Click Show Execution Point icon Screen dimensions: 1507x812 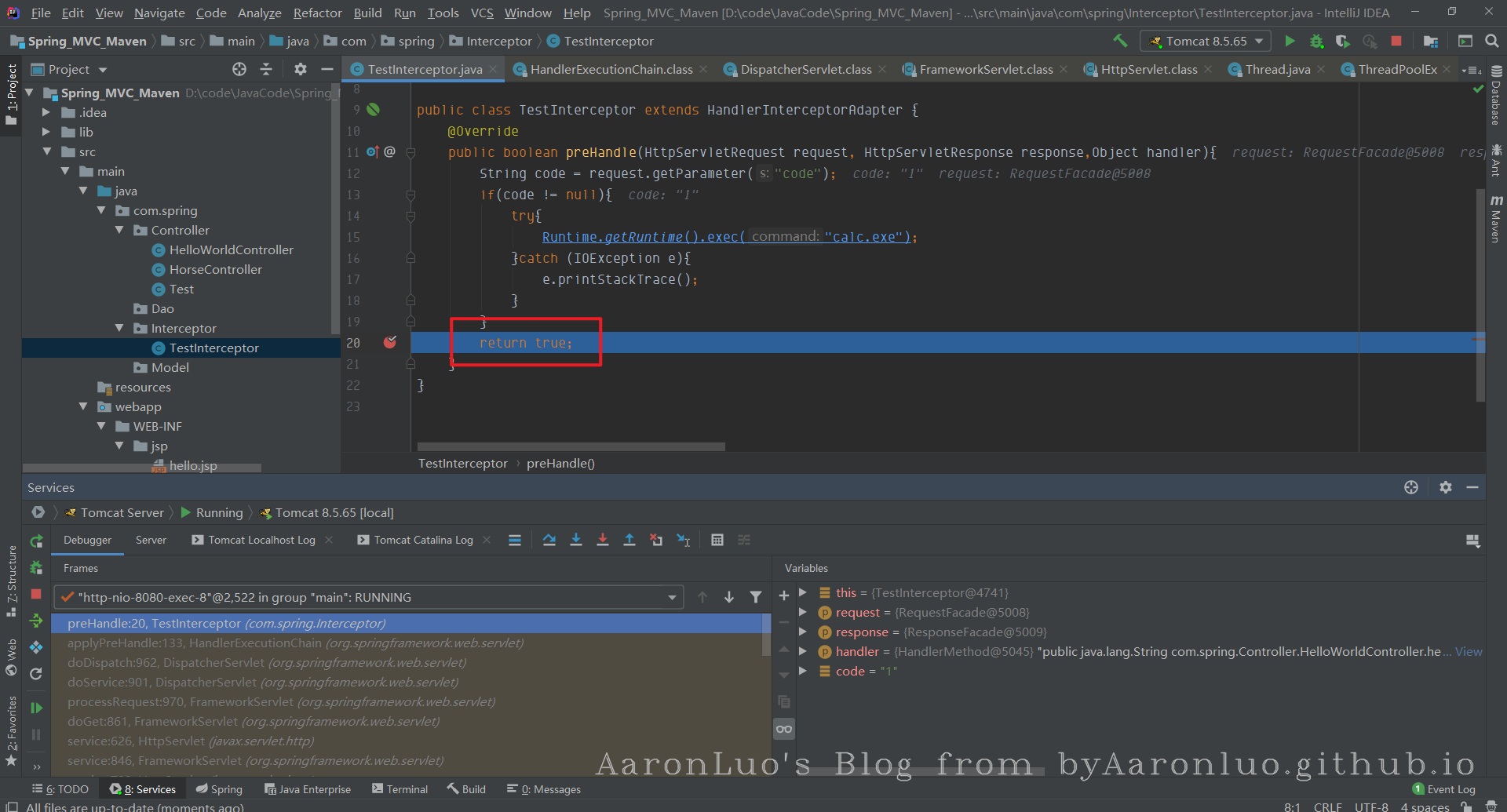click(x=515, y=540)
